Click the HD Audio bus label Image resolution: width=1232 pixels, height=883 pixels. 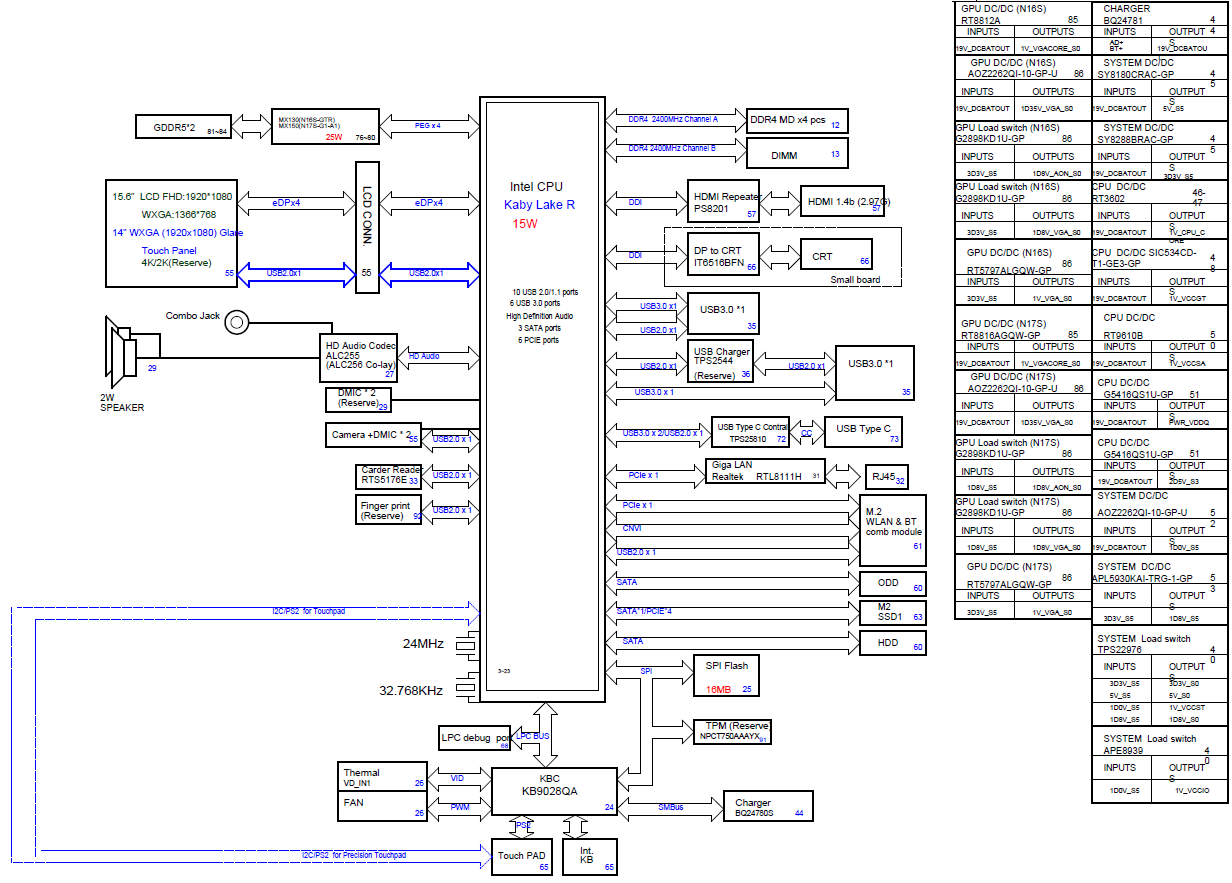(x=425, y=356)
